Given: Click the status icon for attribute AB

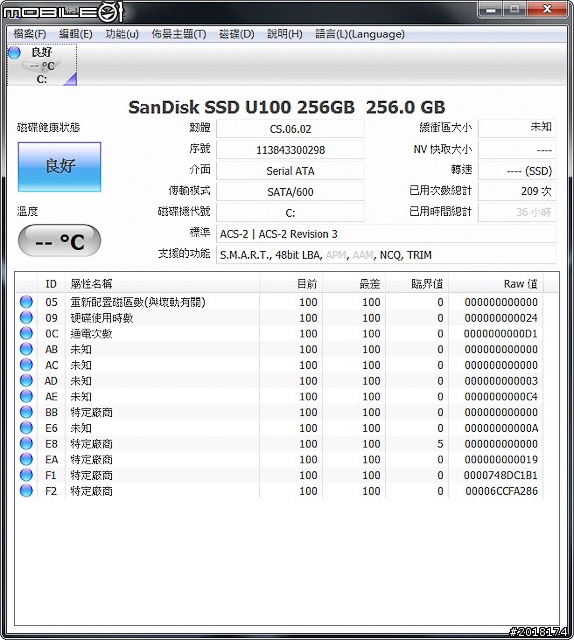Looking at the screenshot, I should (x=26, y=349).
